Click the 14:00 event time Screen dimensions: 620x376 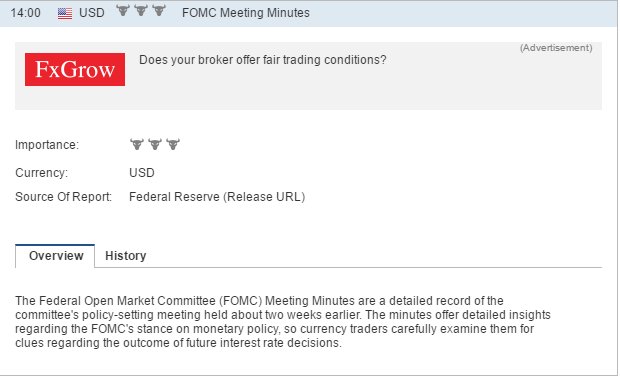coord(25,13)
